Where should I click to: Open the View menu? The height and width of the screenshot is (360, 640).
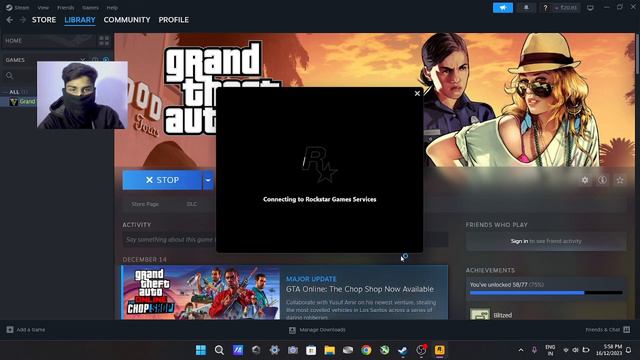click(x=43, y=7)
